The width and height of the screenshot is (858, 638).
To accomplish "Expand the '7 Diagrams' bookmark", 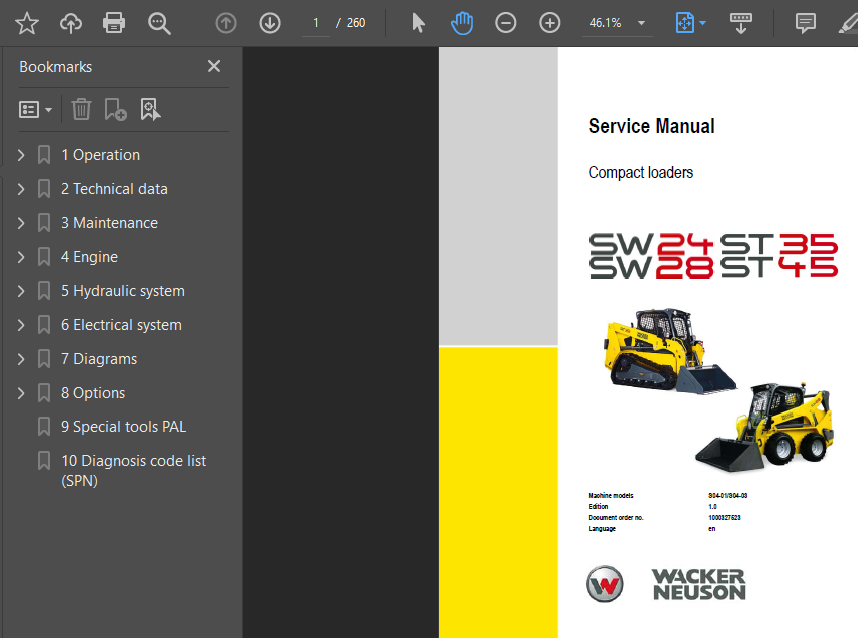I will click(19, 358).
